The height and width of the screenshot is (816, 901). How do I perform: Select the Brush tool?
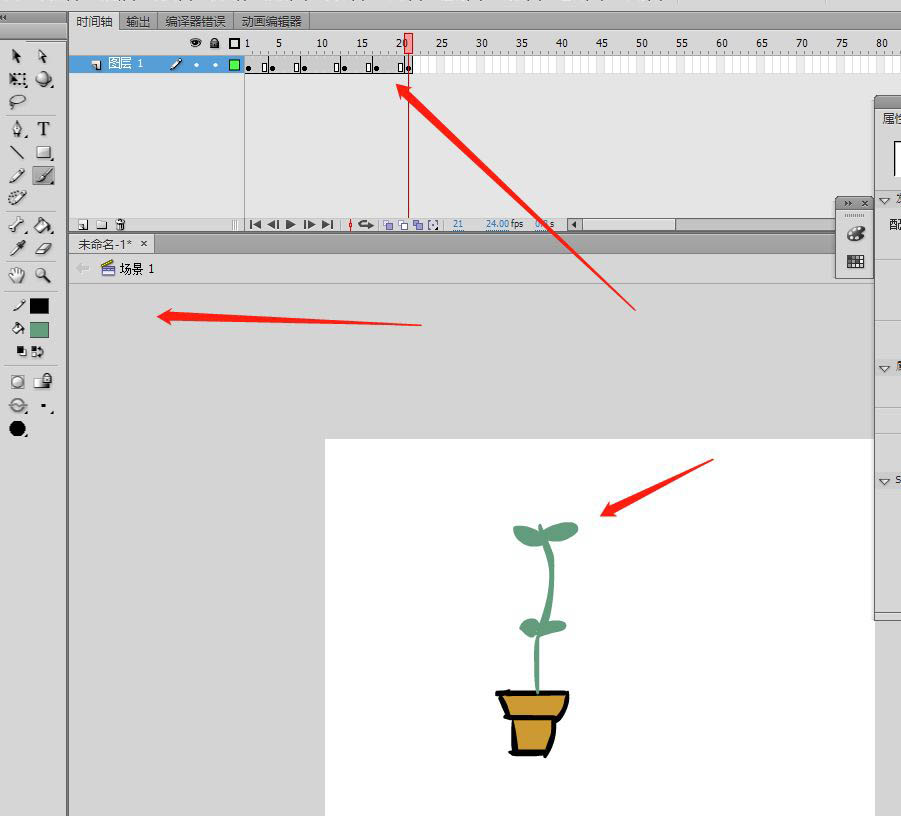44,175
